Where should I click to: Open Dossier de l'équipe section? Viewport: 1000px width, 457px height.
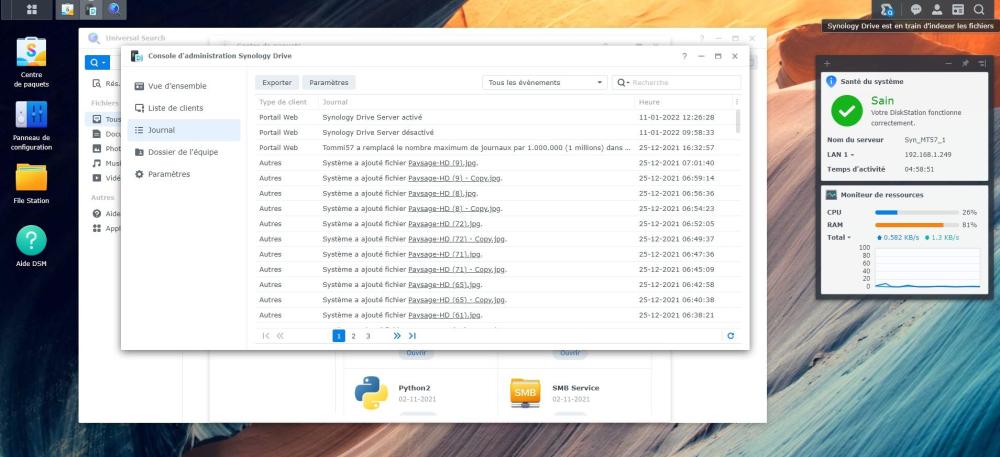coord(183,152)
